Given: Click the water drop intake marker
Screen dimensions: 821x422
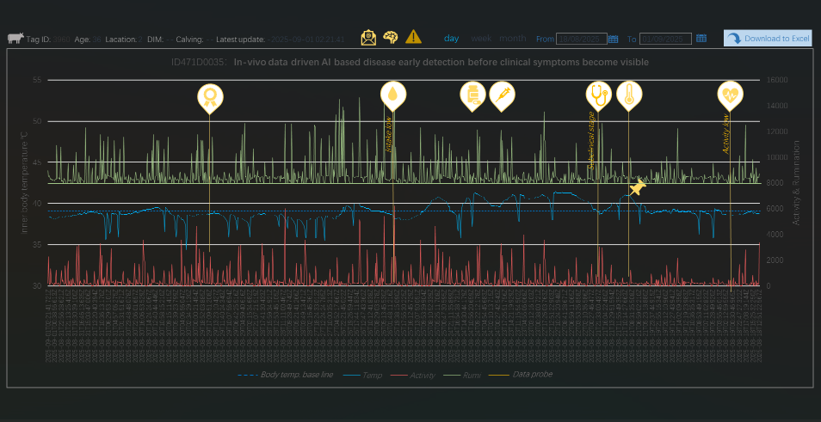Looking at the screenshot, I should pyautogui.click(x=393, y=95).
